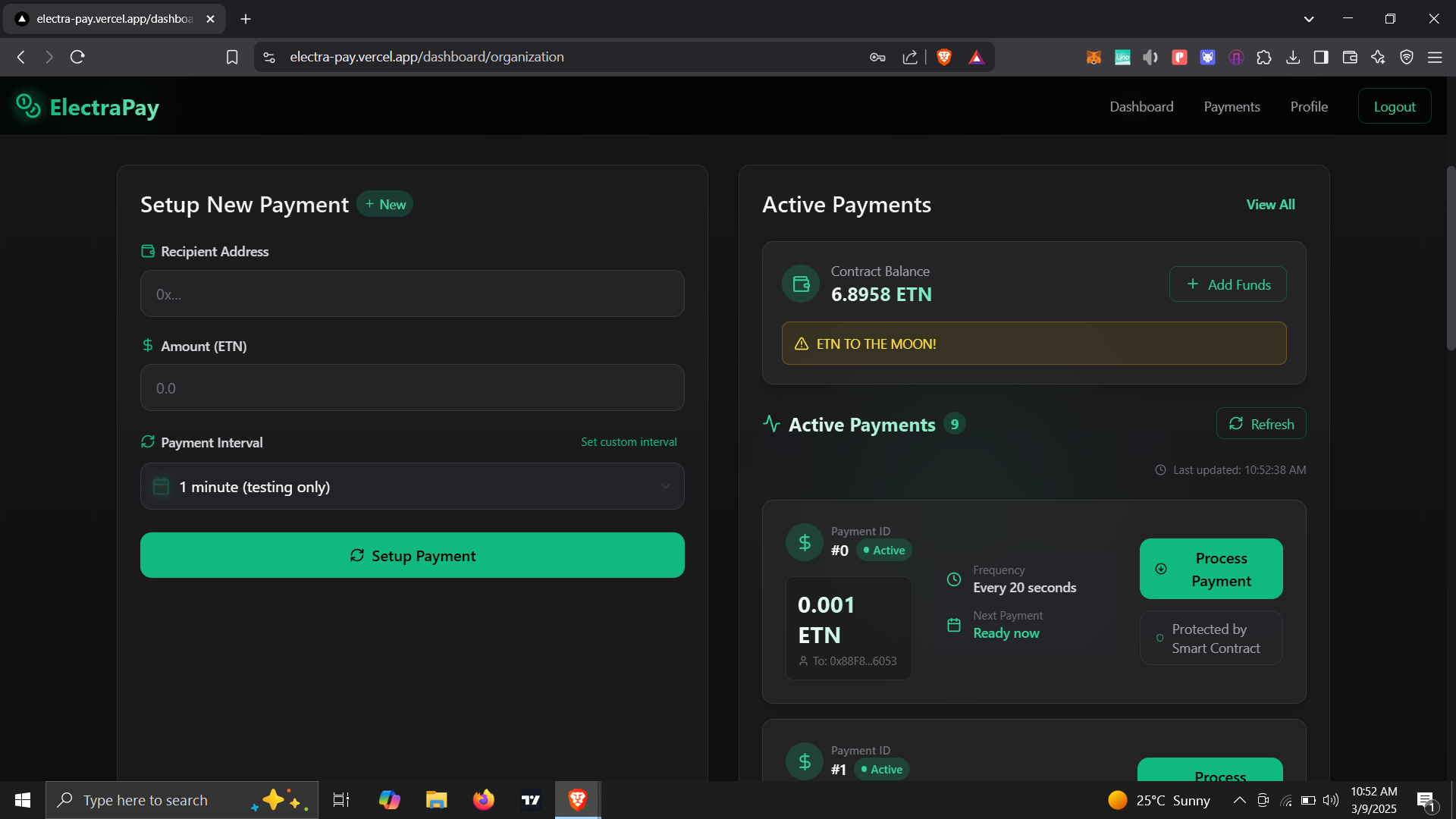Open browser tab search chevron
The height and width of the screenshot is (819, 1456).
[x=1308, y=19]
